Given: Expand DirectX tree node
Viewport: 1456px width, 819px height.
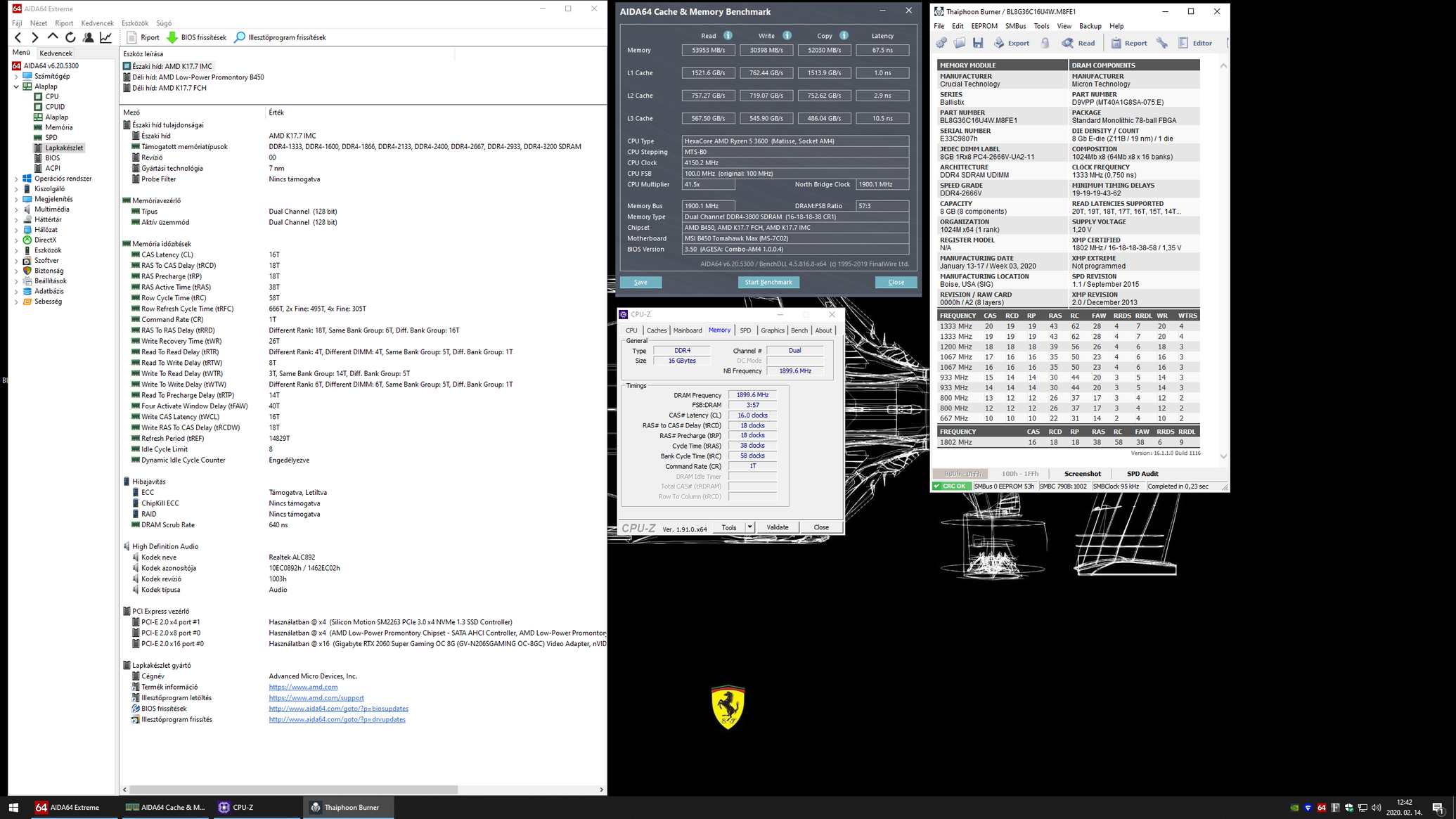Looking at the screenshot, I should [16, 240].
